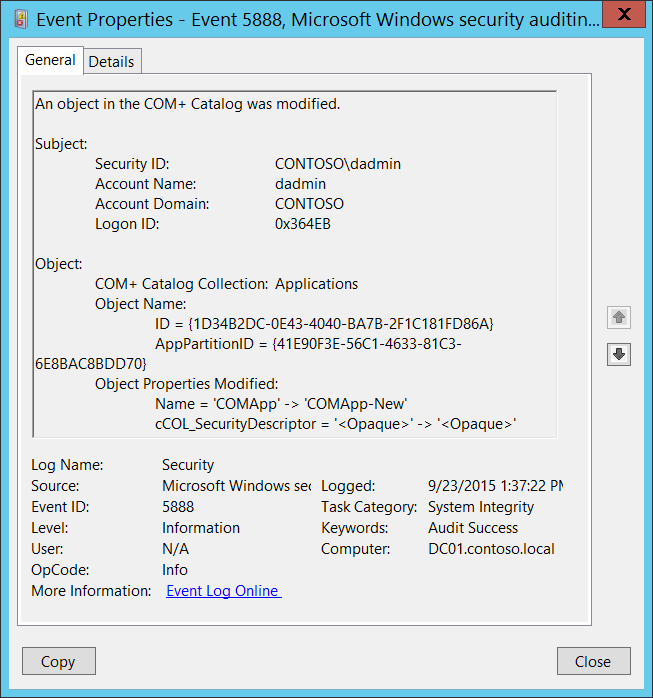Click the User value 'N/A'
The height and width of the screenshot is (698, 653).
(x=175, y=549)
